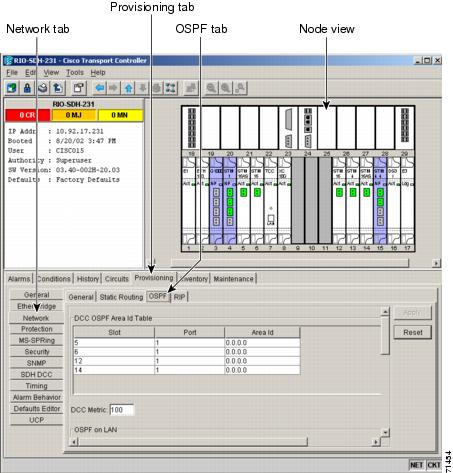Select the UCP side tab
This screenshot has height=473, width=453.
pyautogui.click(x=37, y=420)
